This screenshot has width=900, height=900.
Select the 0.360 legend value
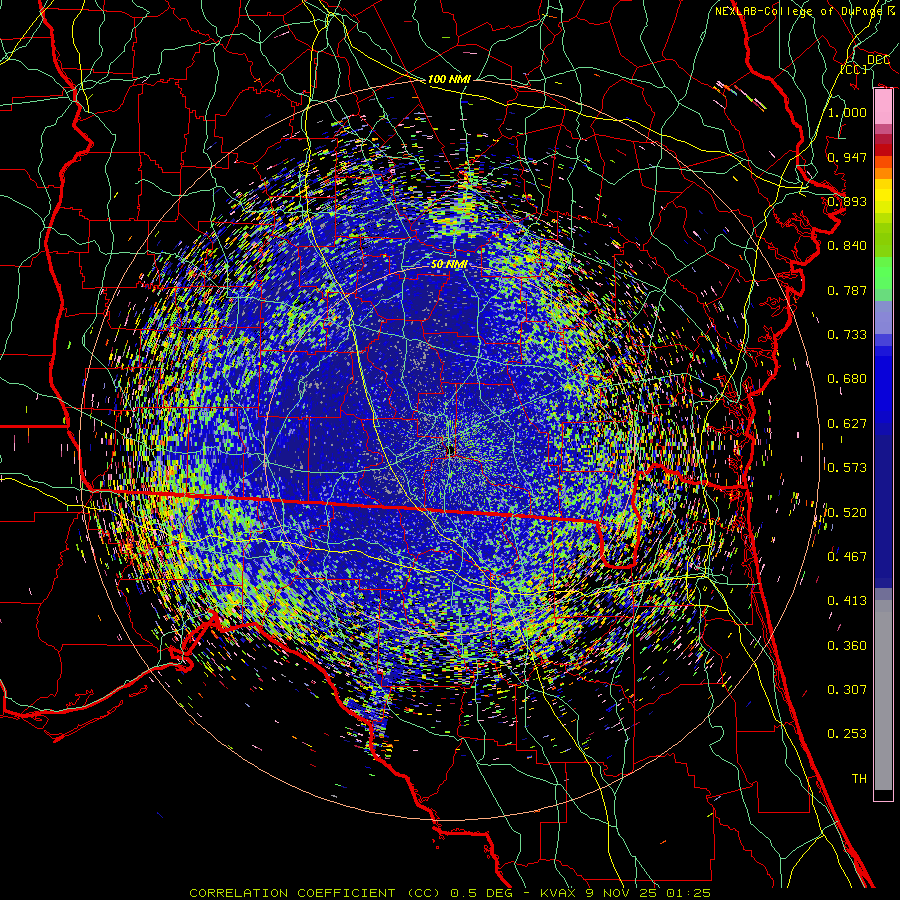pyautogui.click(x=847, y=646)
